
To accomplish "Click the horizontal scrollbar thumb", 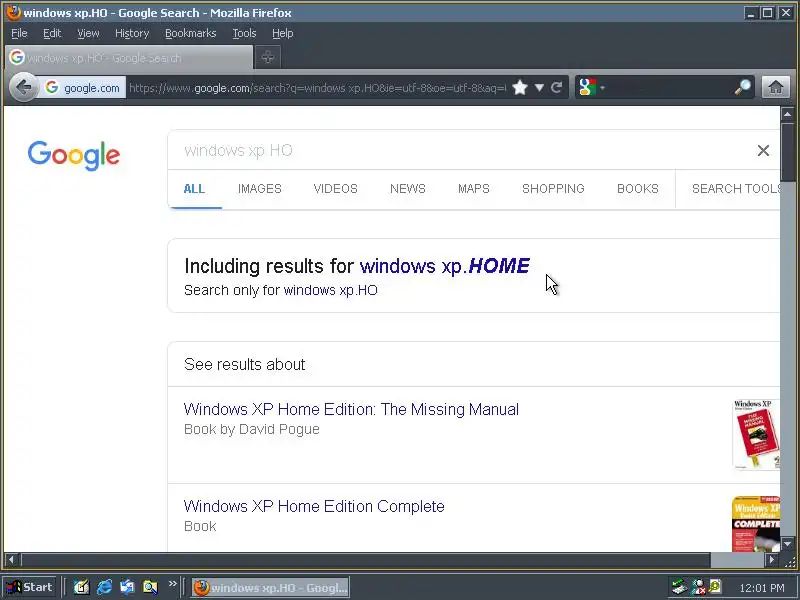I will click(366, 560).
